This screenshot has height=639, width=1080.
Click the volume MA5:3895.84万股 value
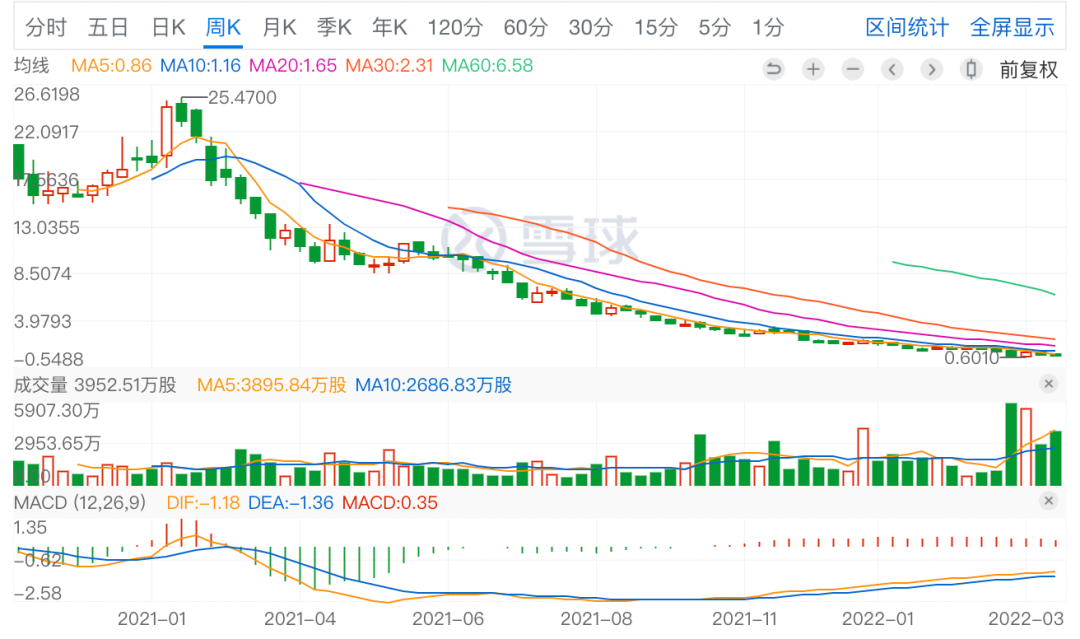pyautogui.click(x=271, y=385)
